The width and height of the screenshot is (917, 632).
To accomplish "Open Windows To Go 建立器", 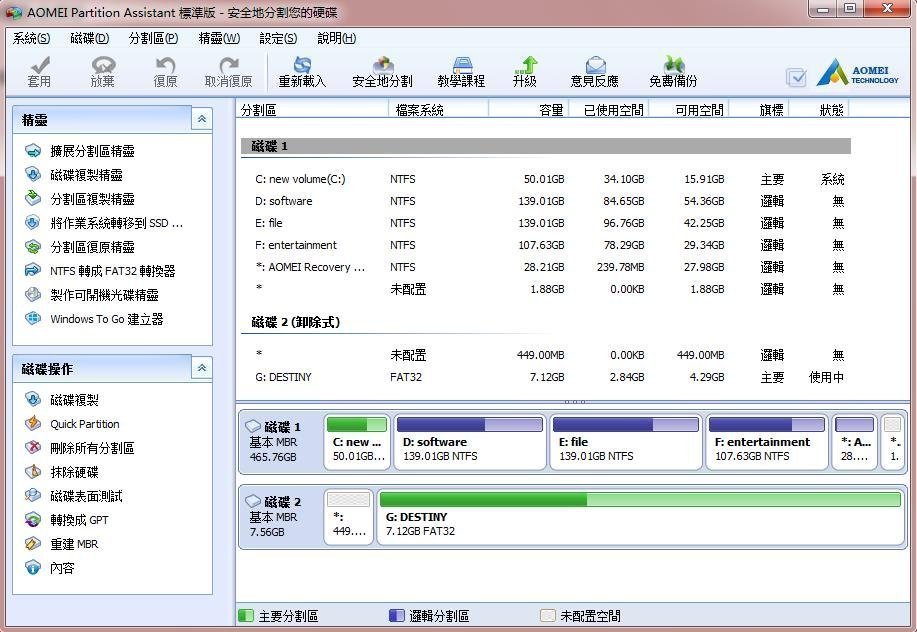I will (94, 319).
